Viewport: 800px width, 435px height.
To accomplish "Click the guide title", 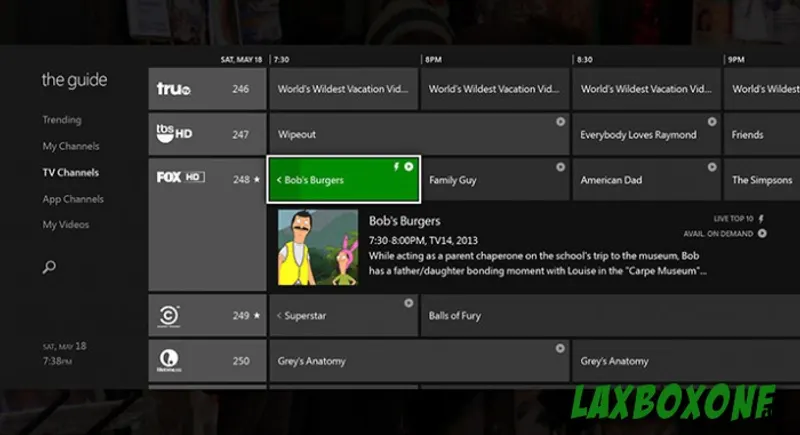I will tap(74, 80).
